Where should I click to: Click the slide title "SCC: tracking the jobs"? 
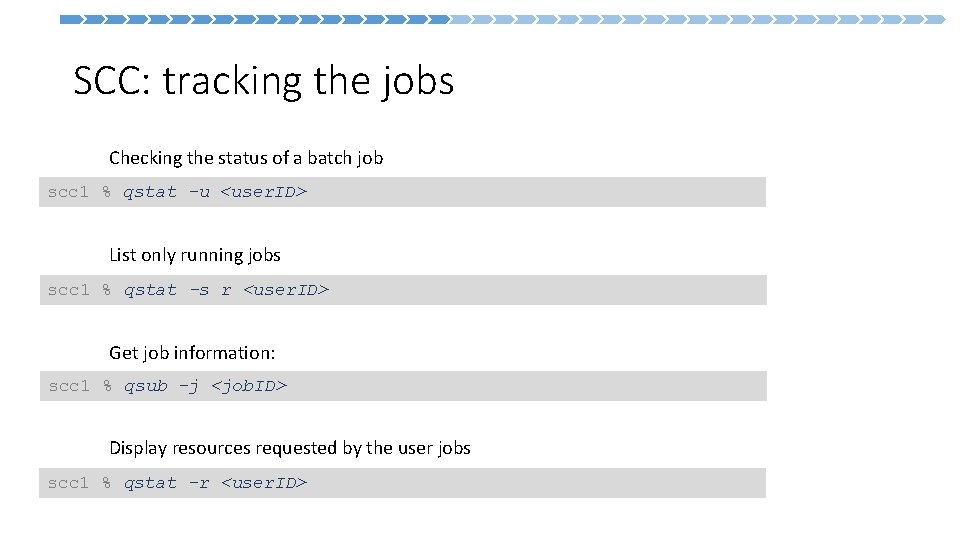(264, 81)
